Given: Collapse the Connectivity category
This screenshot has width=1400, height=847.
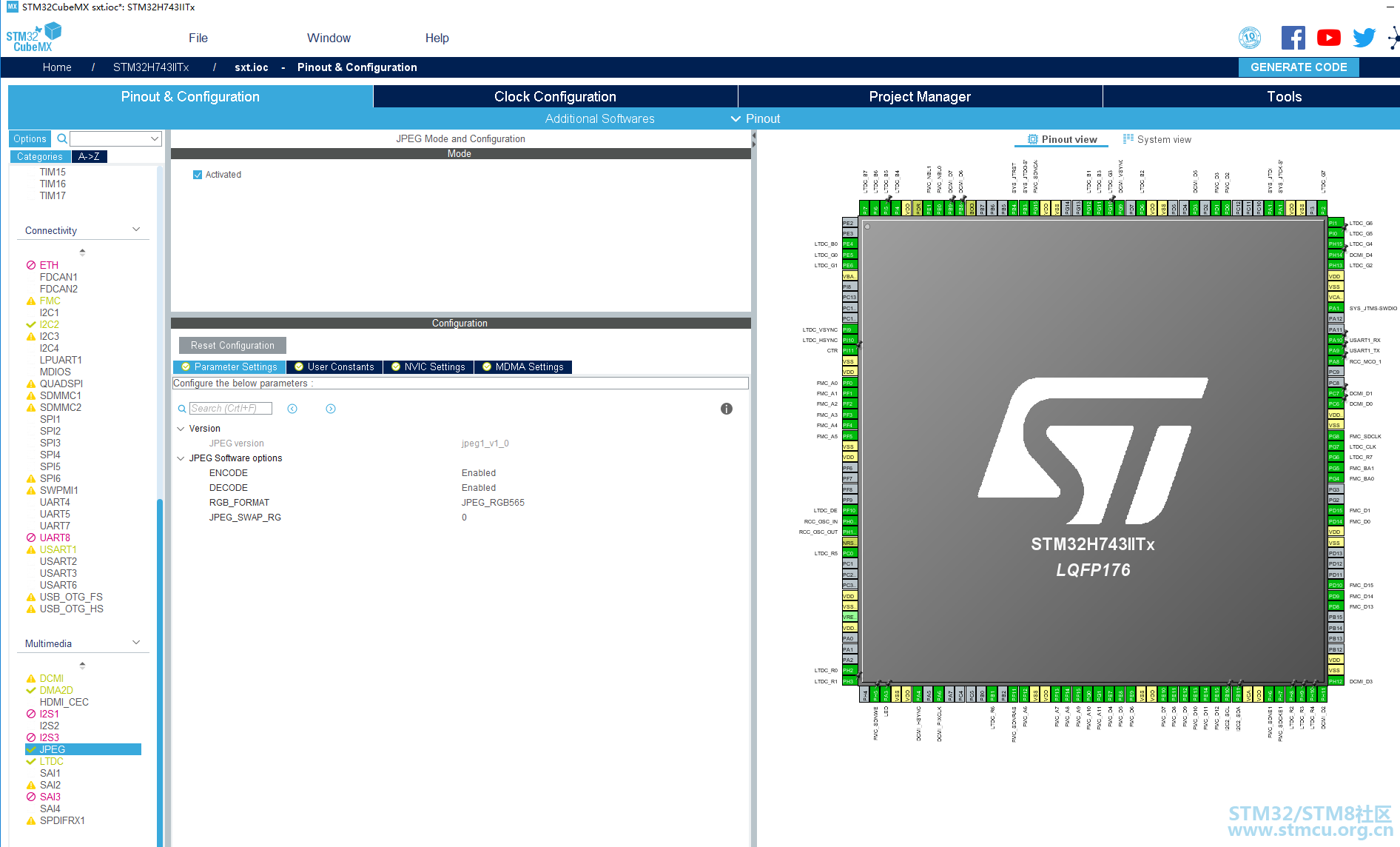Looking at the screenshot, I should (x=136, y=230).
